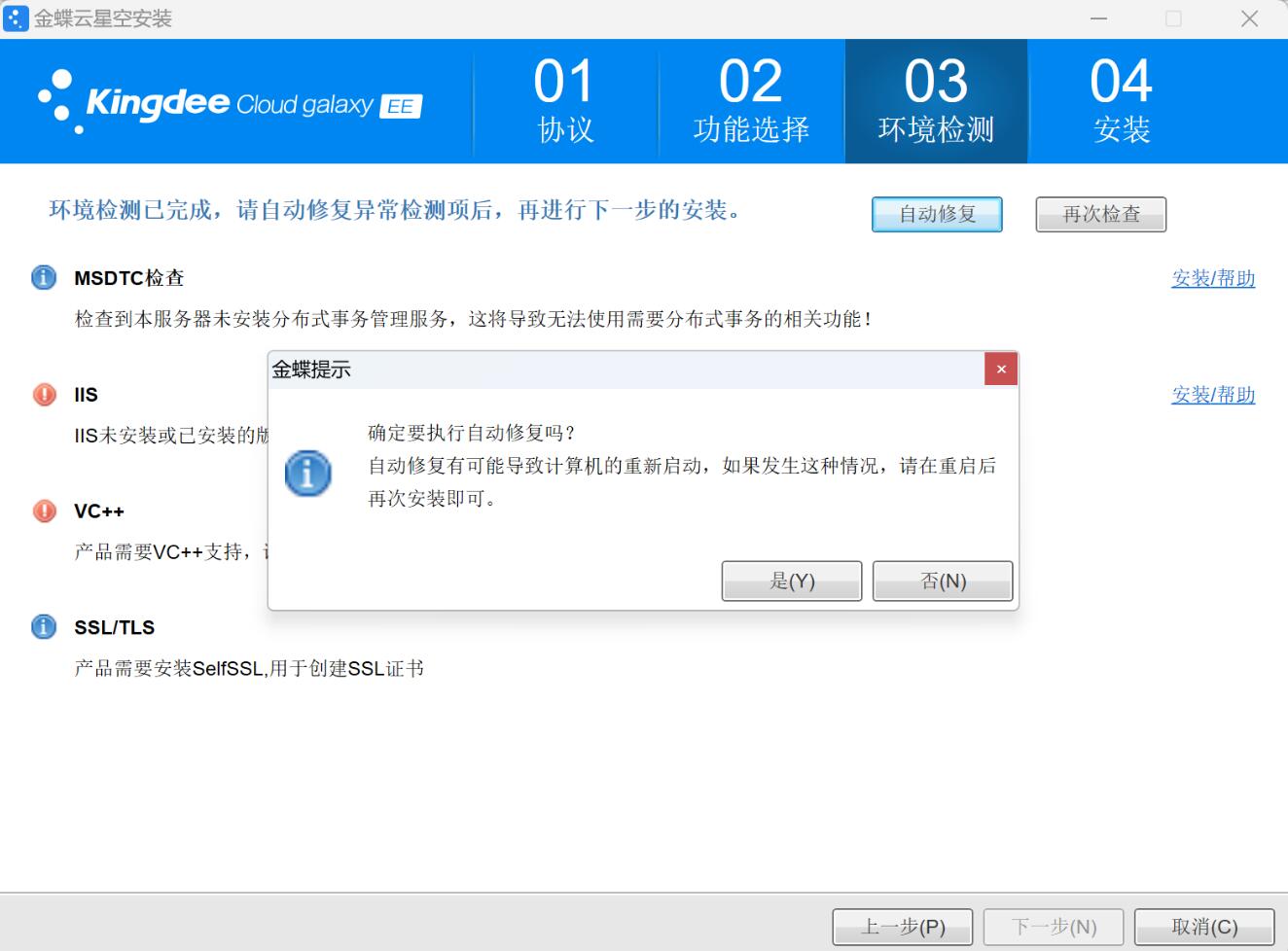Image resolution: width=1288 pixels, height=951 pixels.
Task: Click the 自动修复 button
Action: pyautogui.click(x=937, y=214)
